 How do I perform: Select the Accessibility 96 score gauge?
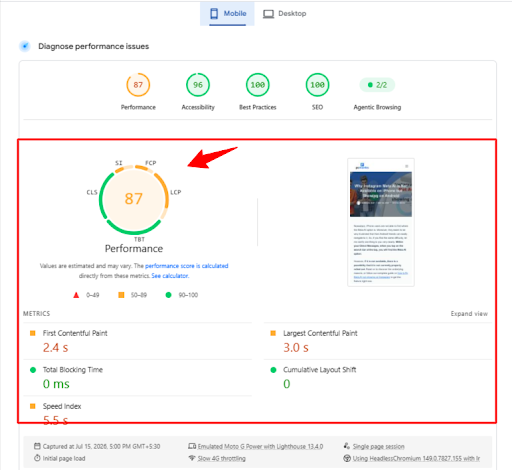pos(198,85)
